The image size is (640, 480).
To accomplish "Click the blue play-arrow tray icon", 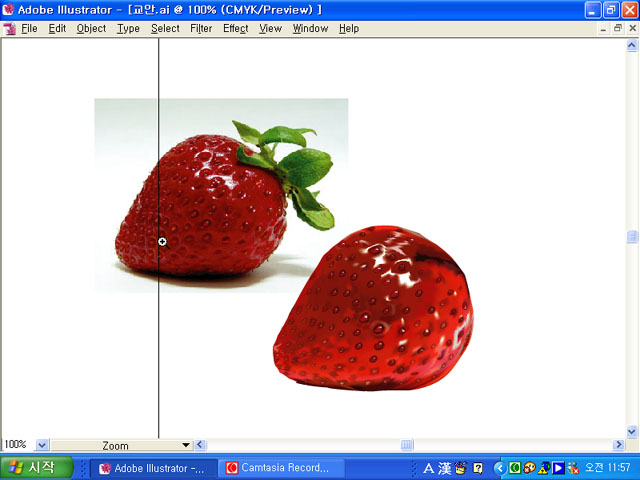I will tap(558, 468).
